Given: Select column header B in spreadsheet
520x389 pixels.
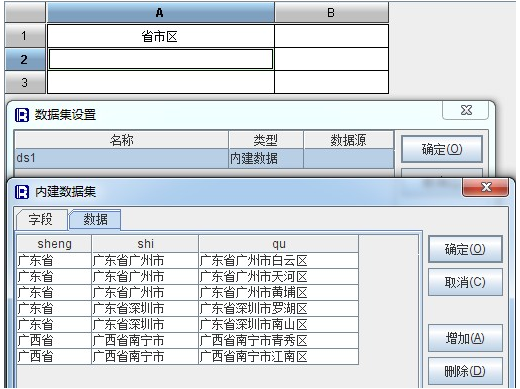Looking at the screenshot, I should tap(331, 13).
